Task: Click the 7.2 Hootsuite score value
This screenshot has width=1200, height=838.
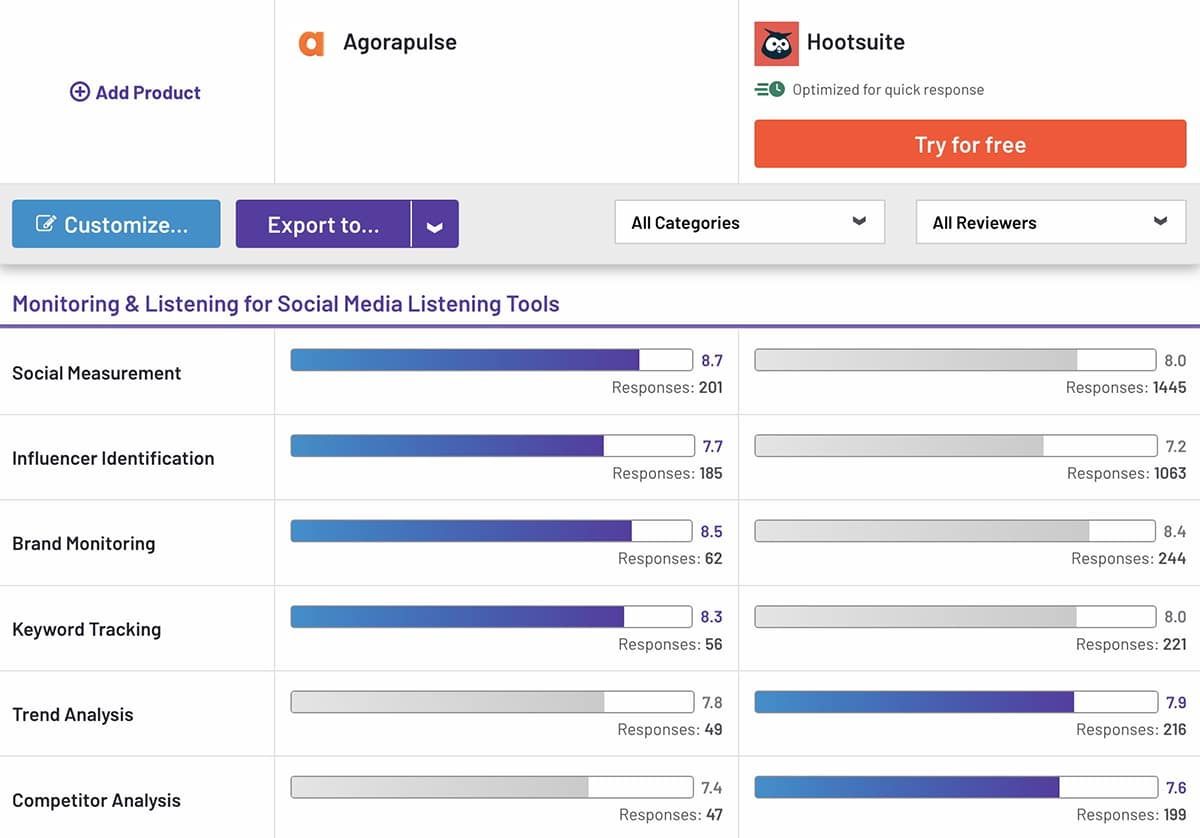Action: (1176, 446)
